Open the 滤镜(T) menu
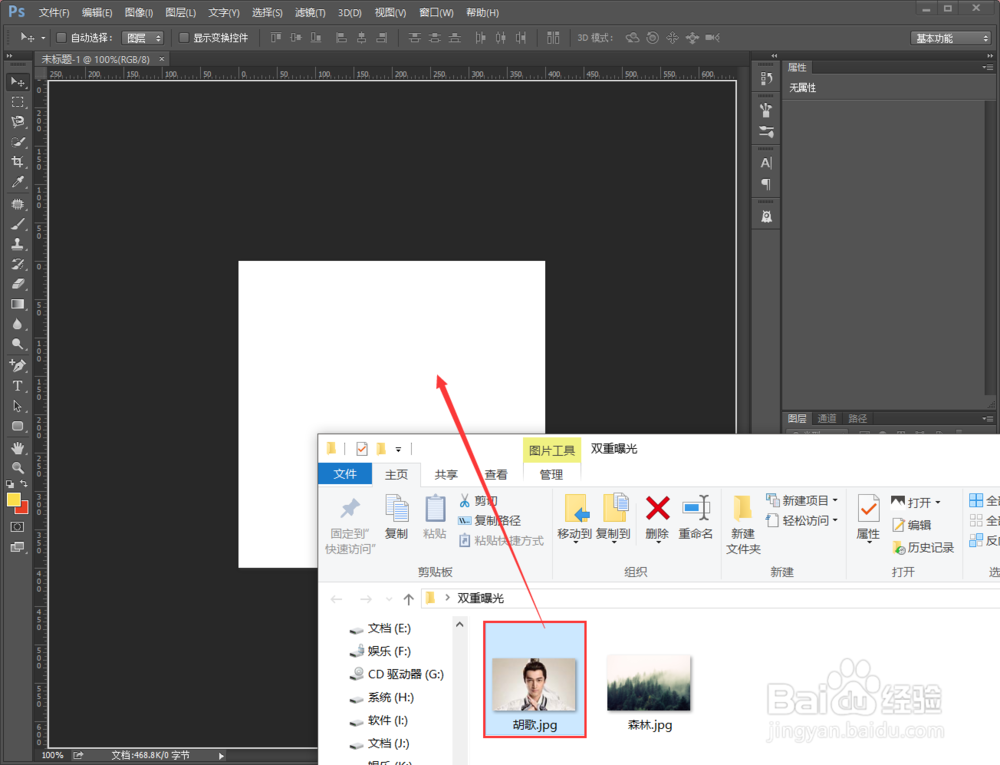 (x=310, y=13)
